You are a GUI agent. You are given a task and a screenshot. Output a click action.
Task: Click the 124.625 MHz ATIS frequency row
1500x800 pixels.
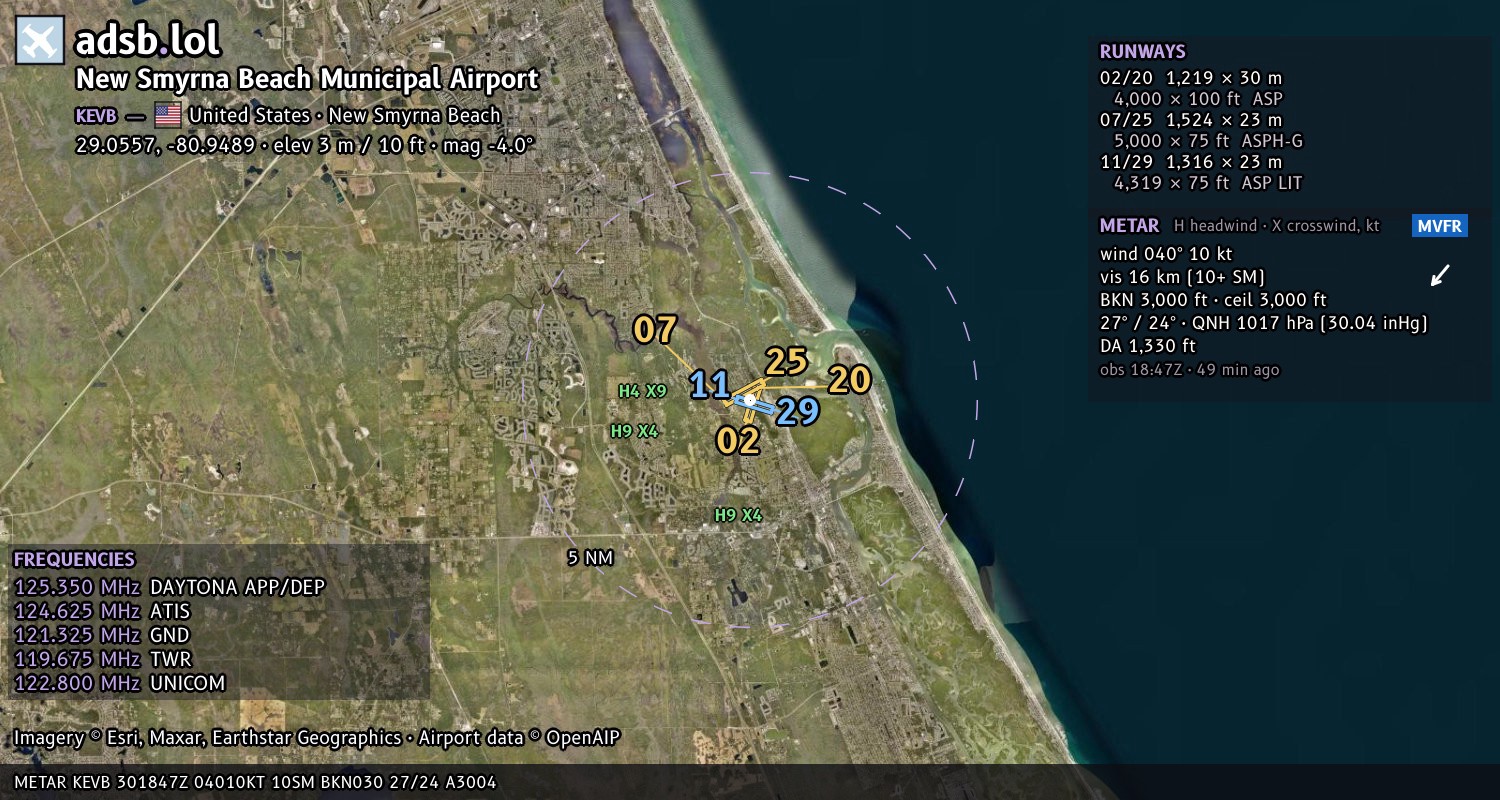[x=102, y=611]
